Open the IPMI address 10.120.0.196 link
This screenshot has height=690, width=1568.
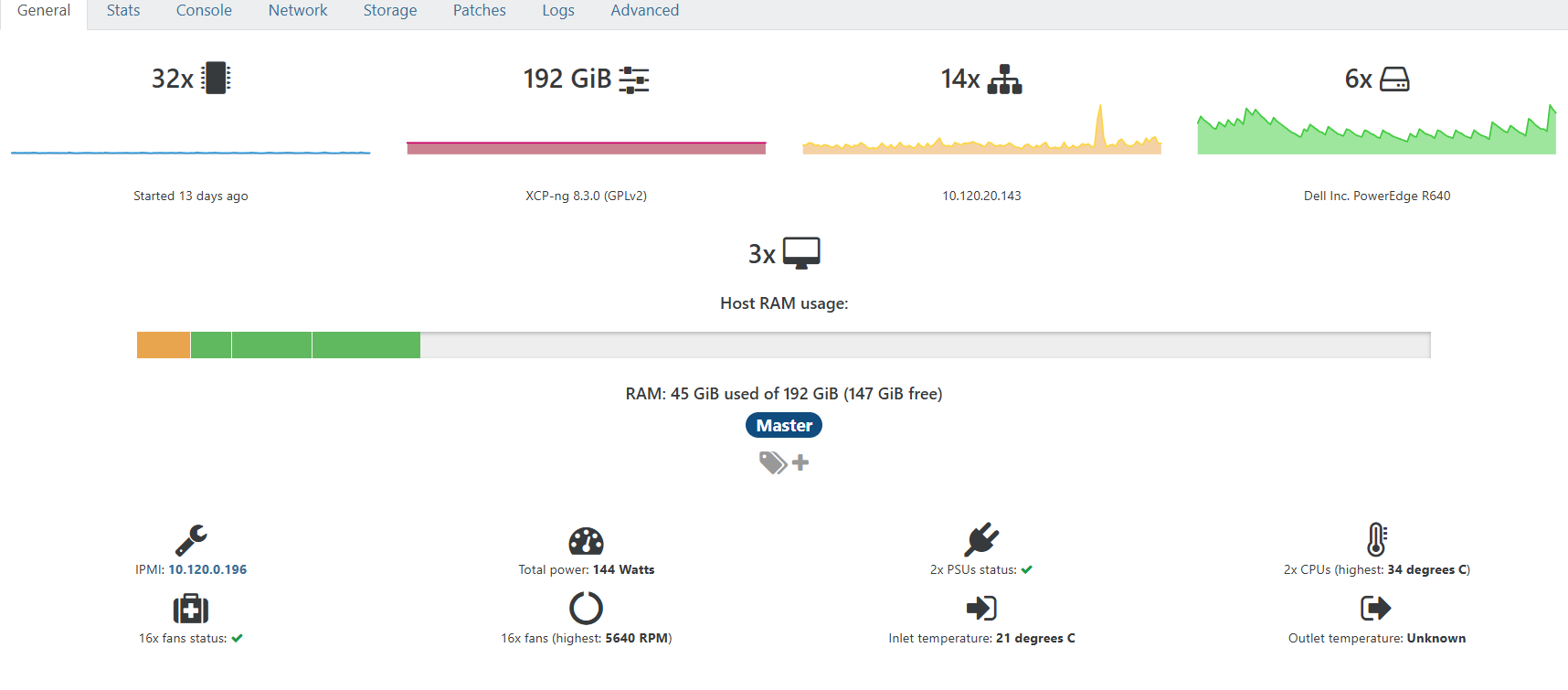click(207, 568)
